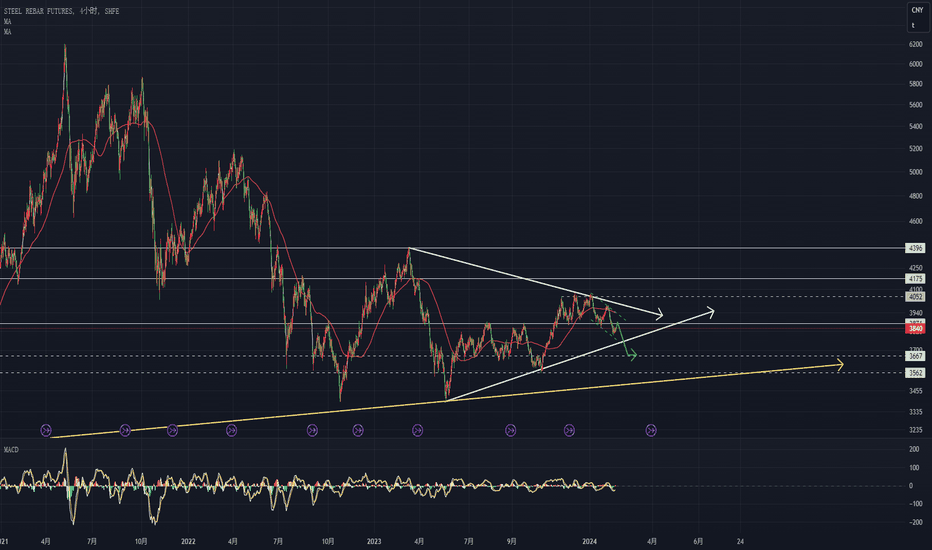
Task: Click the 6月 label on time axis
Action: [698, 542]
